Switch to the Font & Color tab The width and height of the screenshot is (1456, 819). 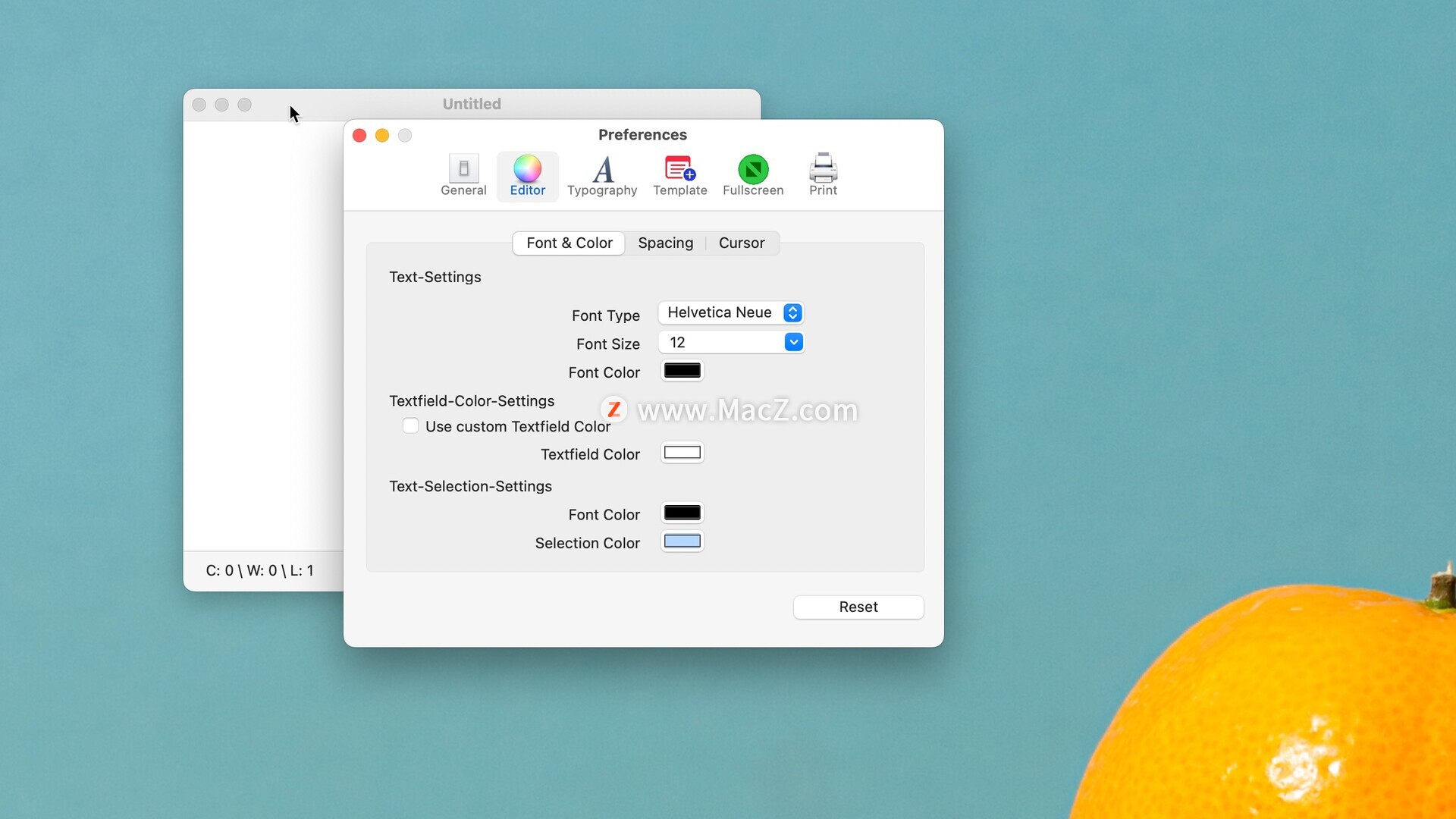(569, 243)
